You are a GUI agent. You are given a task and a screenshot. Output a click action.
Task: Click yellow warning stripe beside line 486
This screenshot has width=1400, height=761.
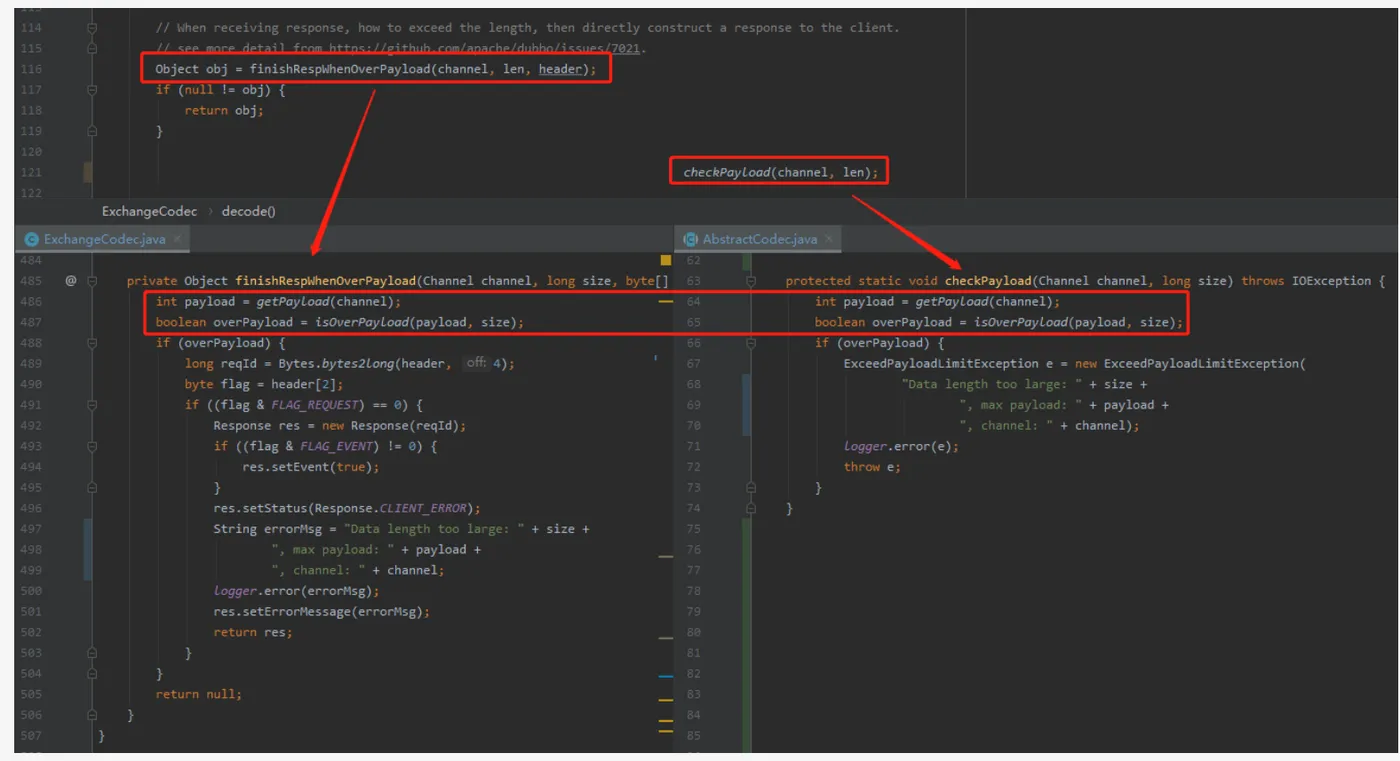666,300
